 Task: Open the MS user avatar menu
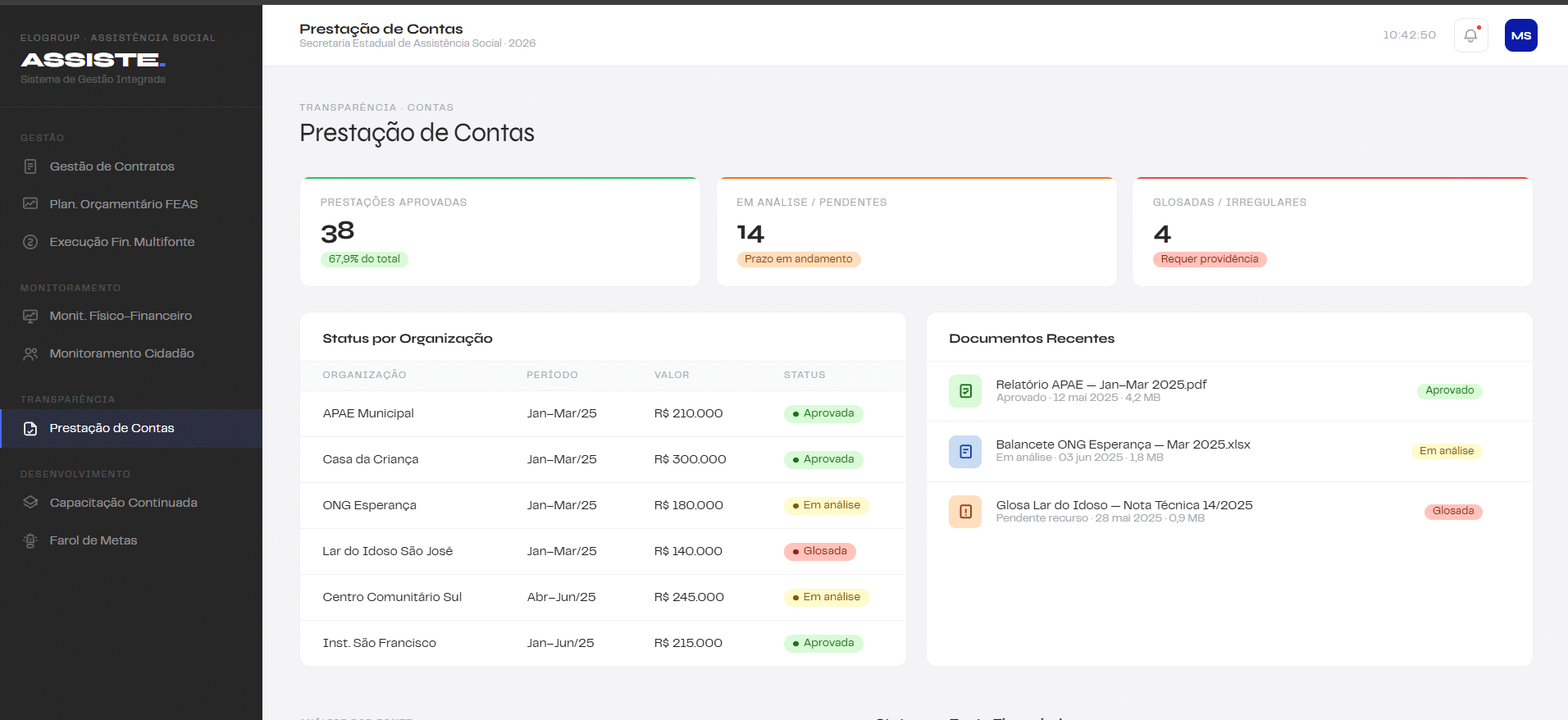(1520, 35)
